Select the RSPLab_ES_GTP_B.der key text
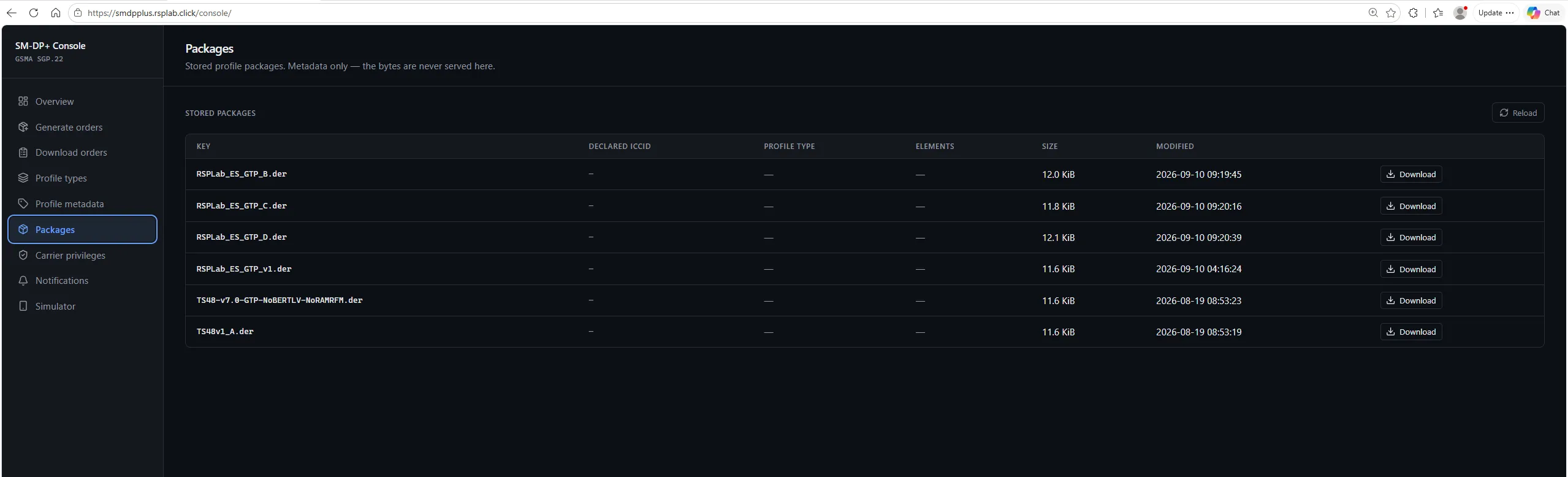1568x477 pixels. pos(242,174)
